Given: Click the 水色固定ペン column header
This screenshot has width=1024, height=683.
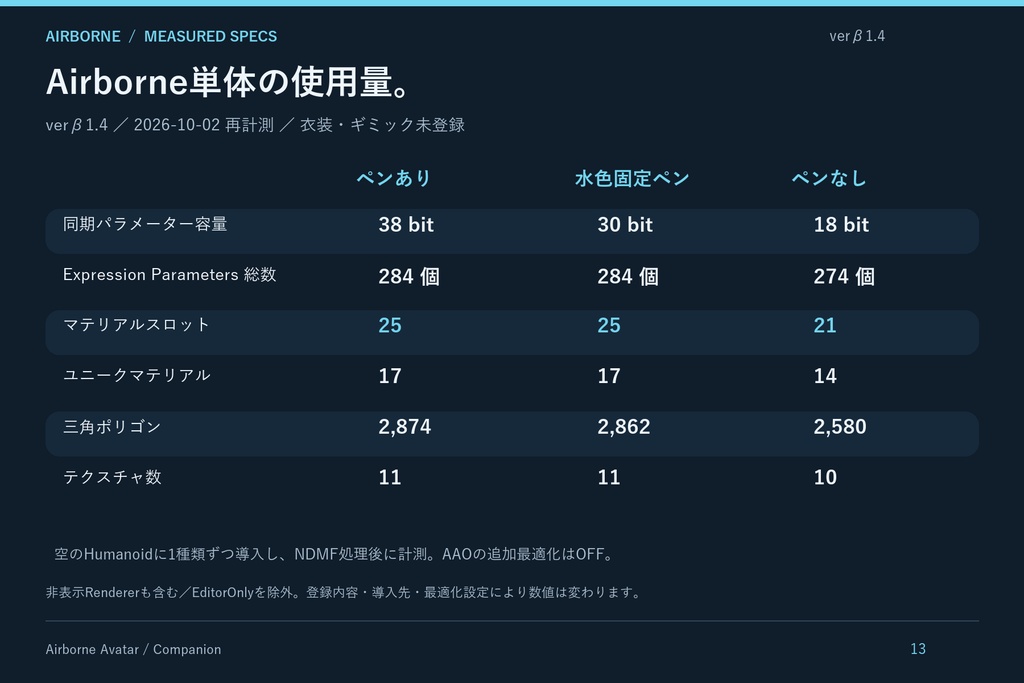Looking at the screenshot, I should (x=632, y=178).
